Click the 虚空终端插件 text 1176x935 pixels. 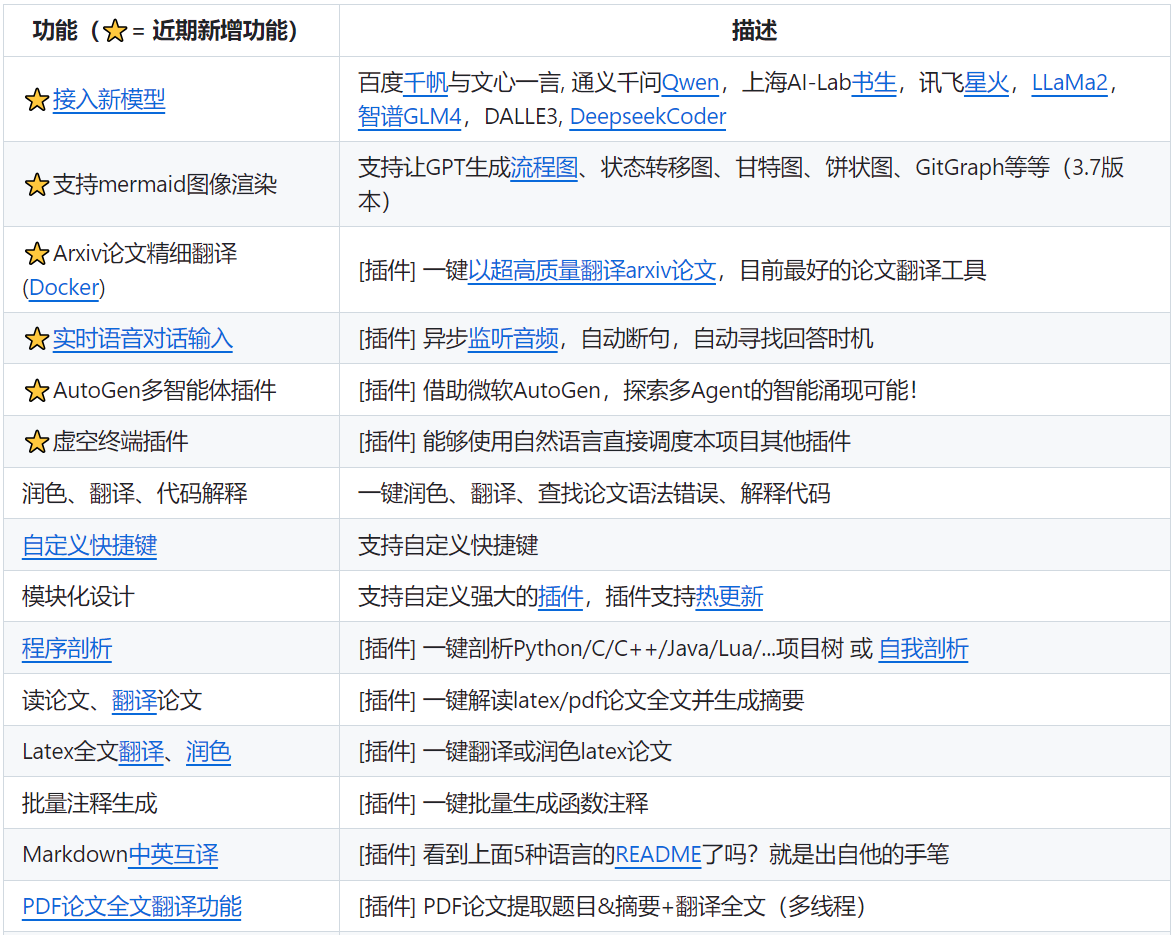point(120,442)
